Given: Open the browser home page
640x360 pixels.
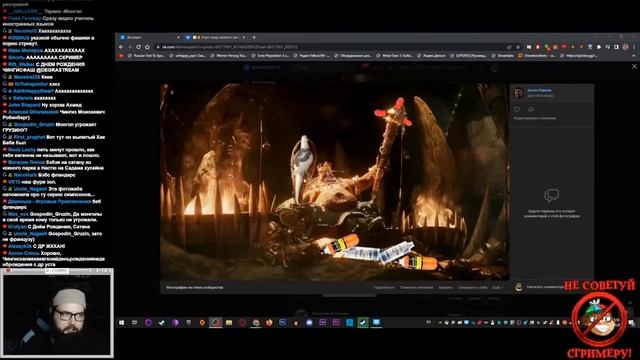Looking at the screenshot, I should 147,47.
